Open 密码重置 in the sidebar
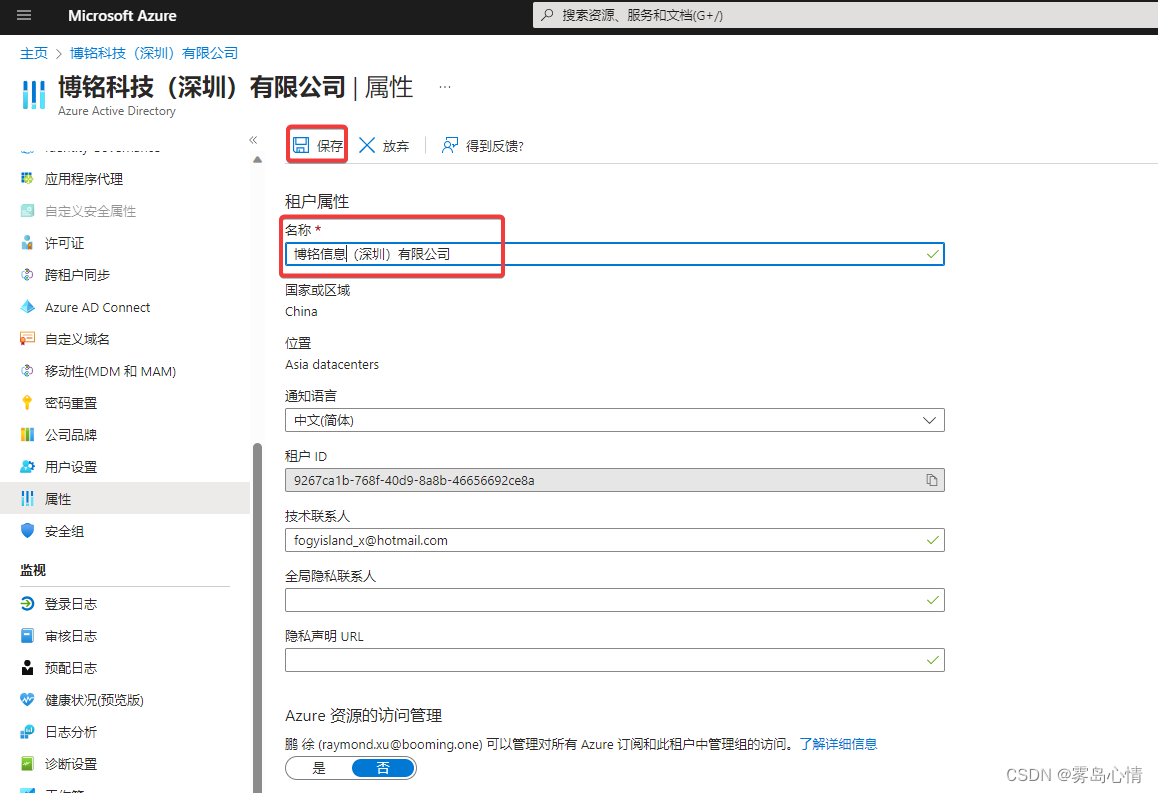 click(71, 402)
